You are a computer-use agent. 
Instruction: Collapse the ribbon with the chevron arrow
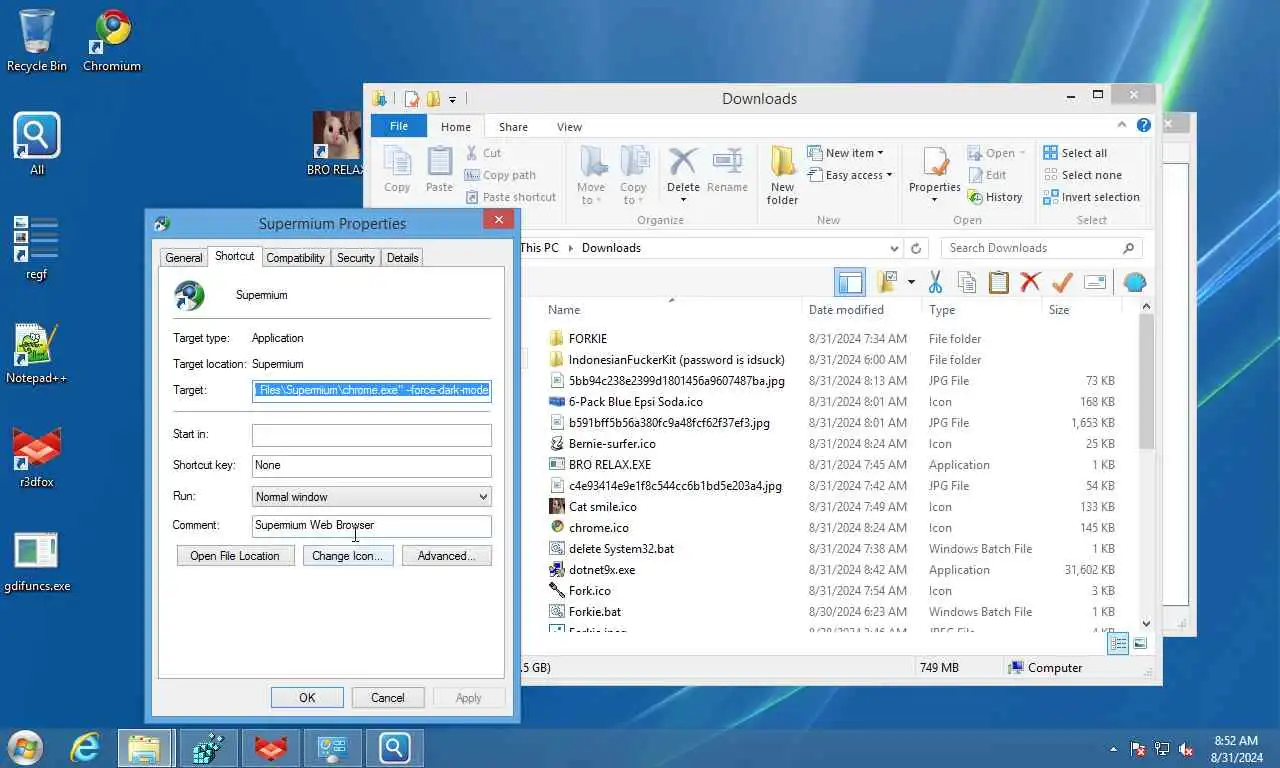[1123, 126]
